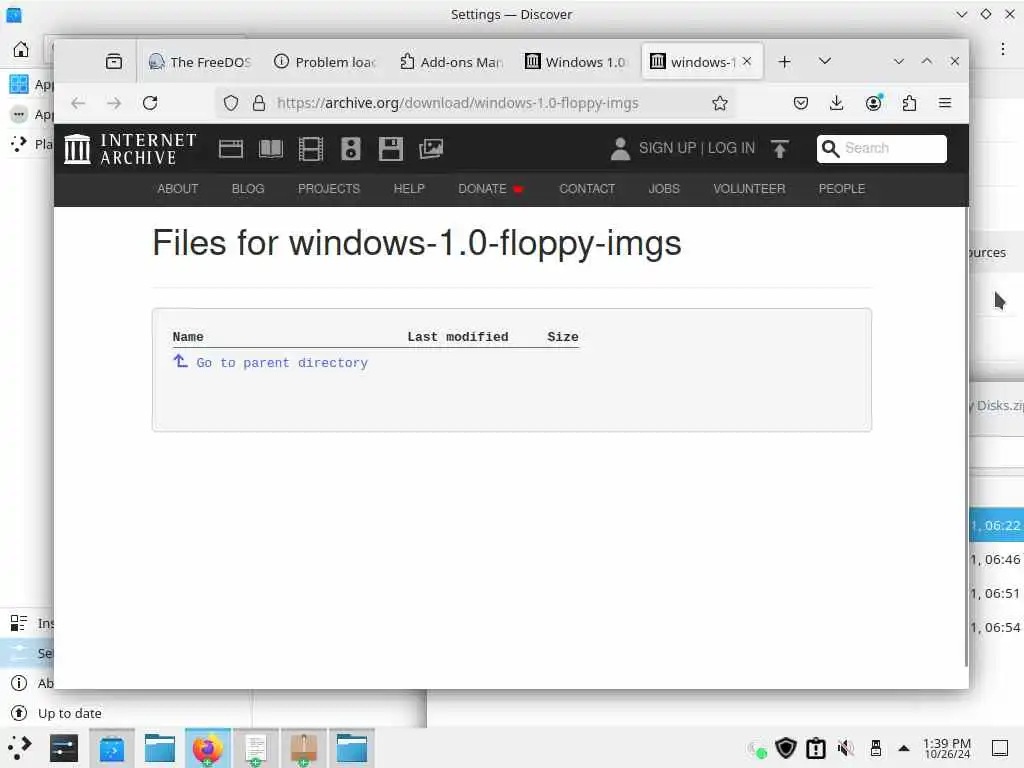
Task: Open Firefox hamburger application menu
Action: point(944,103)
